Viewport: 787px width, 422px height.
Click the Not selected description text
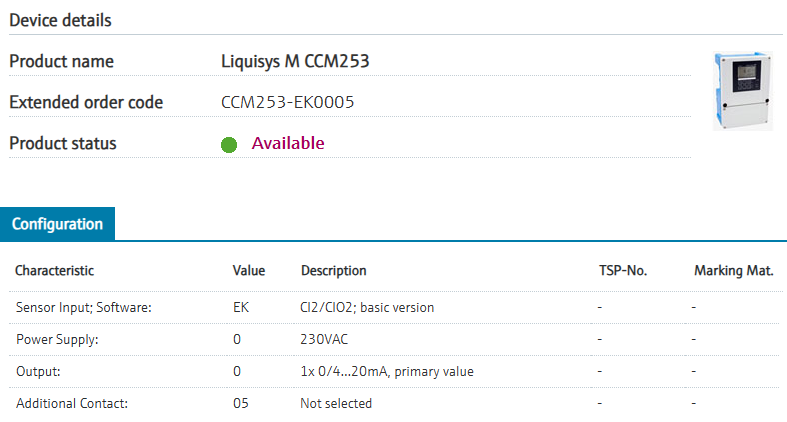336,403
